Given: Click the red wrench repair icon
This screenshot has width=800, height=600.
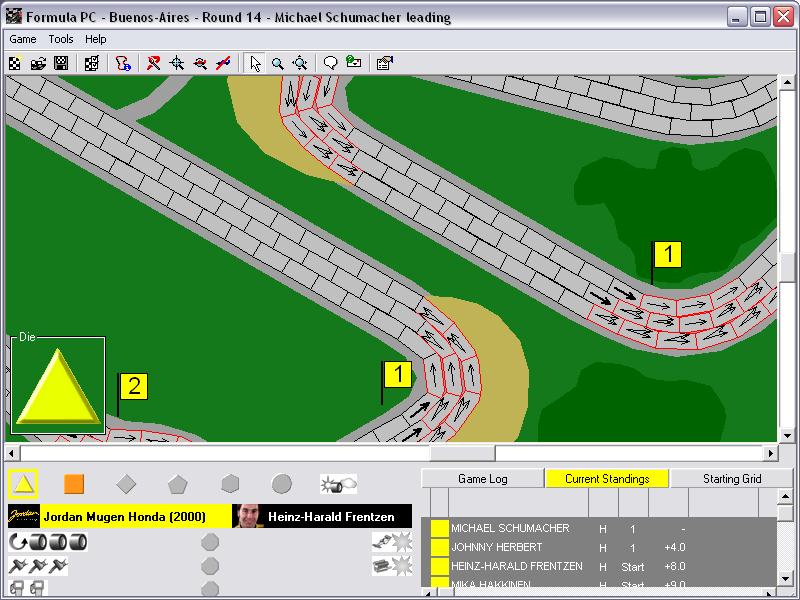Looking at the screenshot, I should pyautogui.click(x=153, y=63).
